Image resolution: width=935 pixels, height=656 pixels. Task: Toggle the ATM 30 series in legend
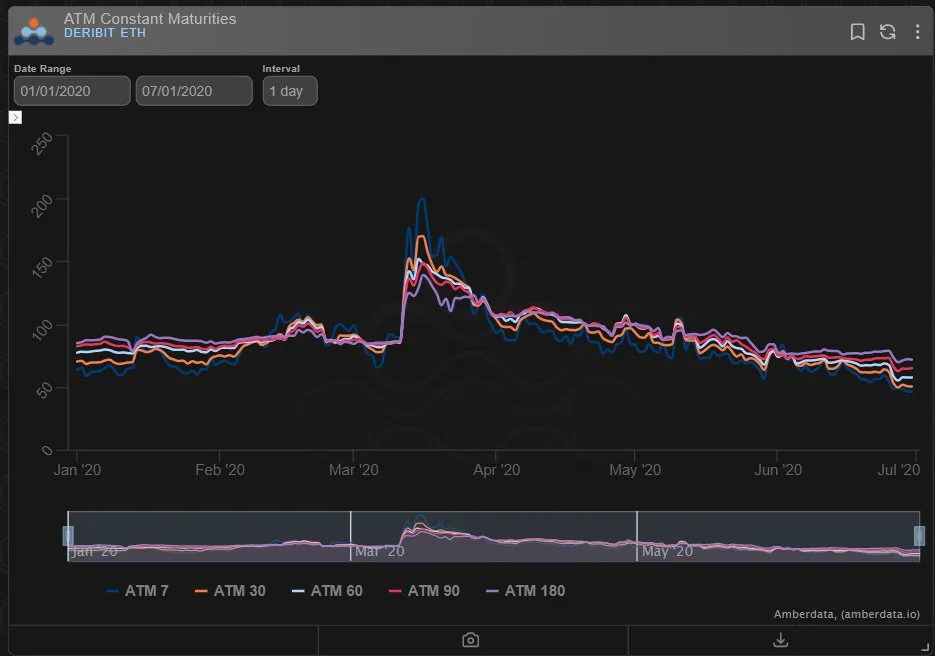[x=230, y=591]
